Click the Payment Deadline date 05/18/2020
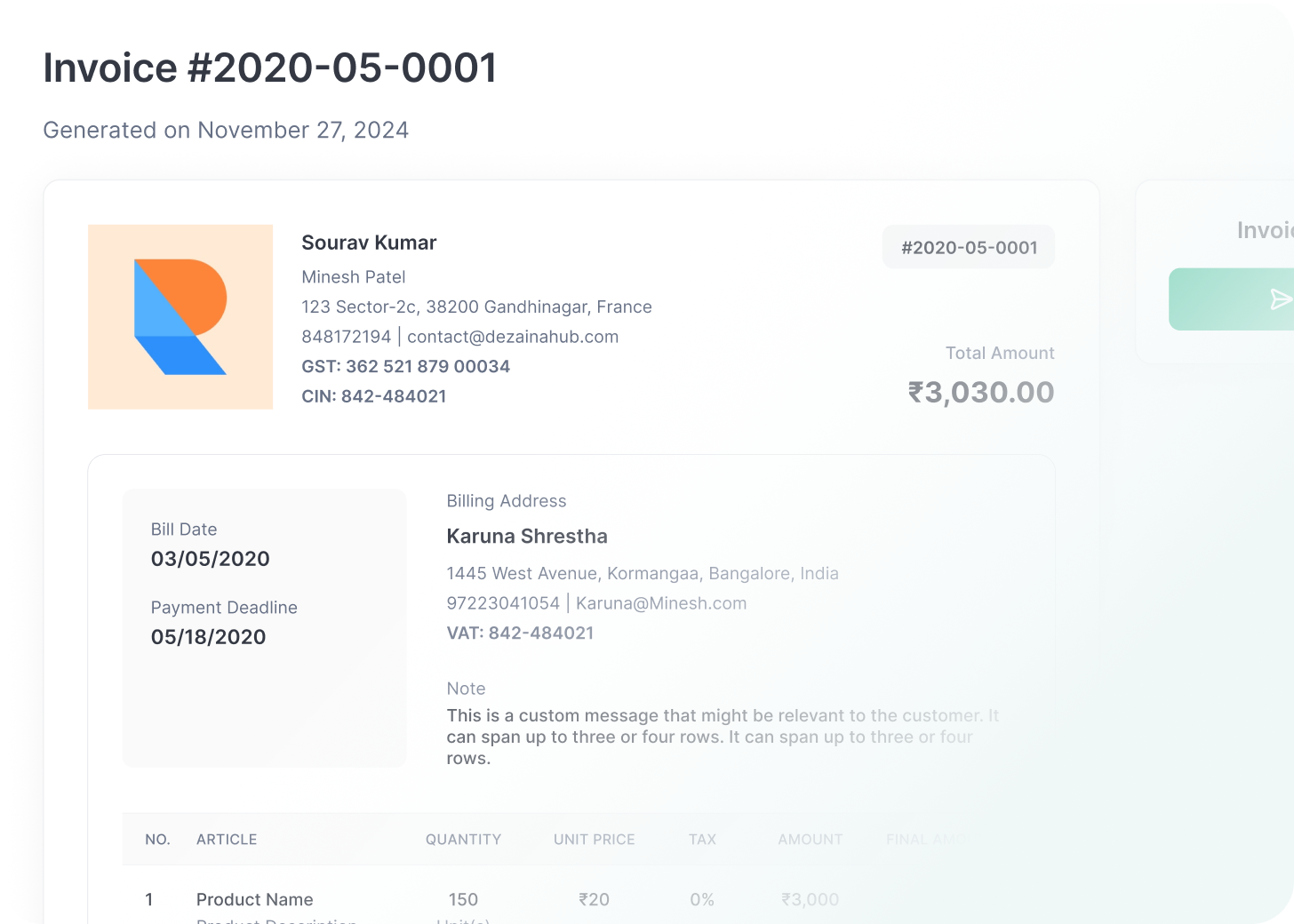 coord(209,637)
